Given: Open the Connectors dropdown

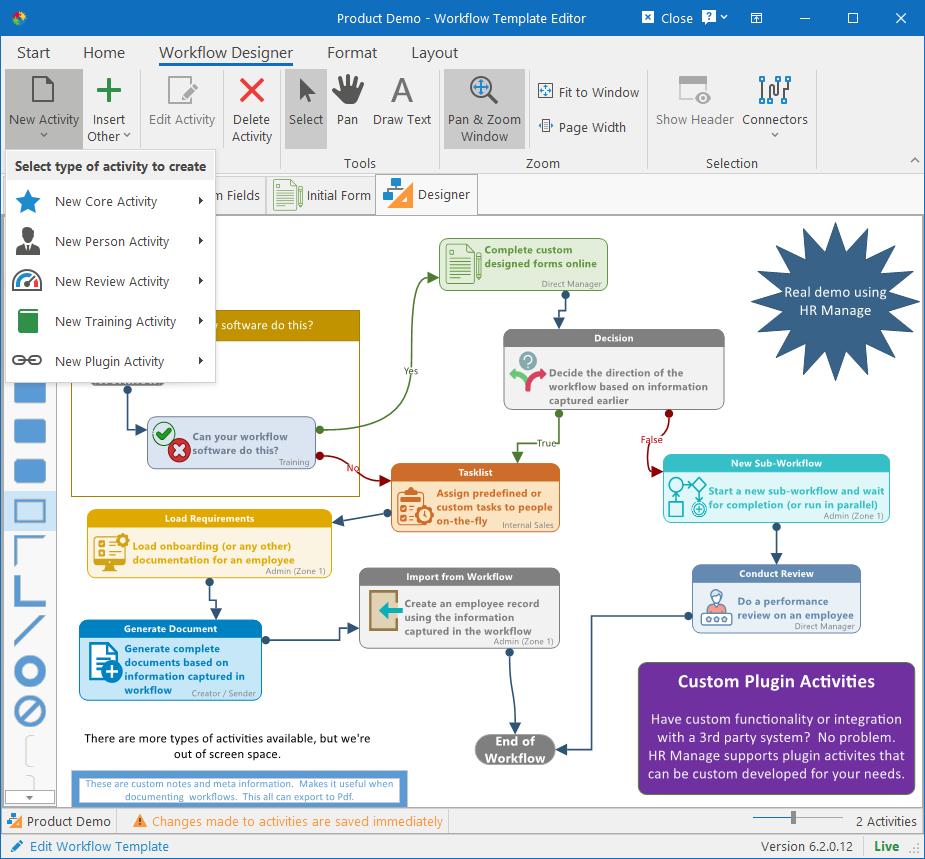Looking at the screenshot, I should click(775, 109).
